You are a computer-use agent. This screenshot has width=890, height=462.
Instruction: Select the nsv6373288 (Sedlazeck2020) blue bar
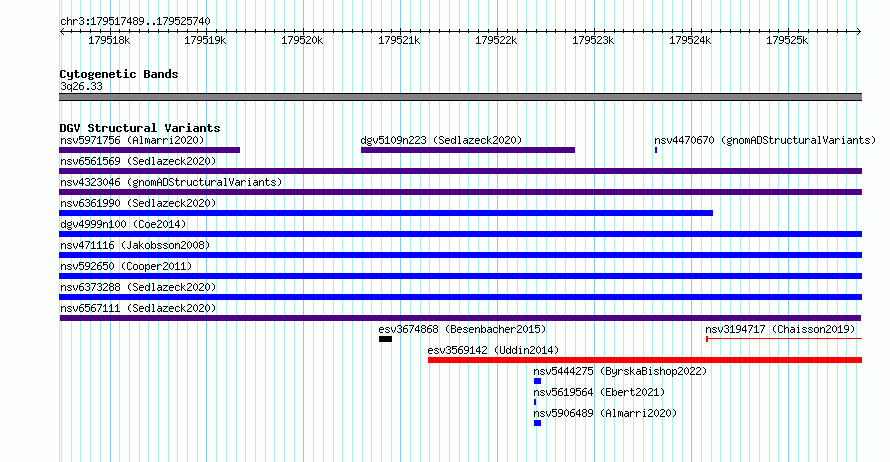coord(460,297)
